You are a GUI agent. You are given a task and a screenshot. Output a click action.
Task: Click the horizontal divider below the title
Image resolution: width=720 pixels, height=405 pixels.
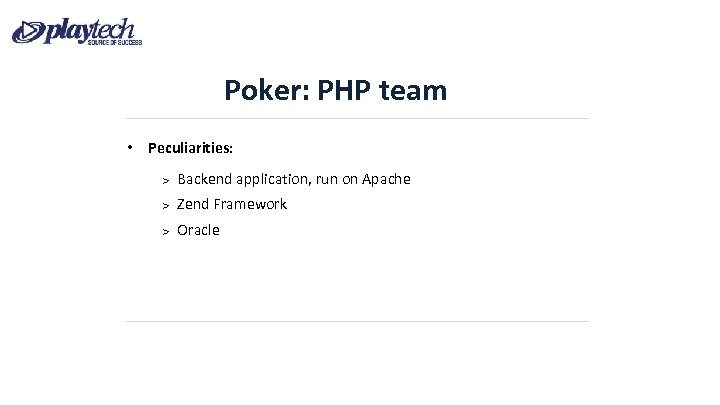click(x=357, y=119)
